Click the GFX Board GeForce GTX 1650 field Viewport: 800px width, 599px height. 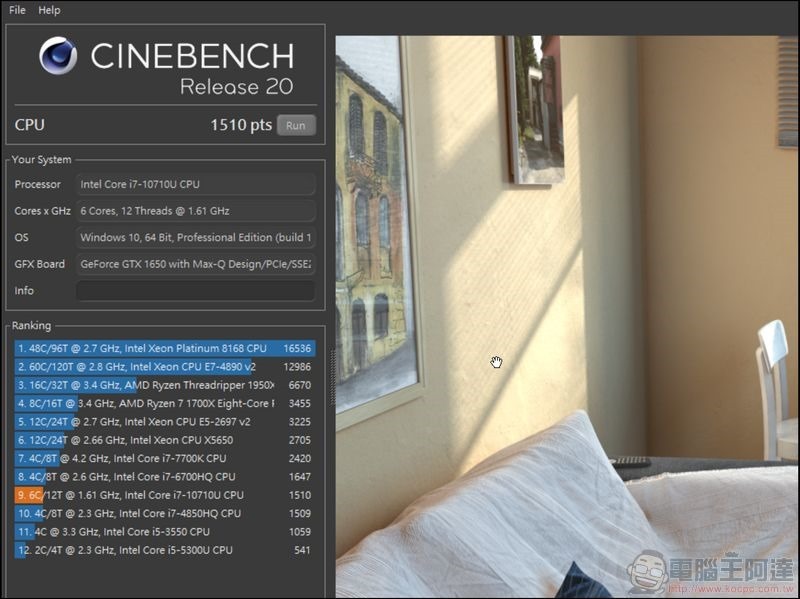pyautogui.click(x=196, y=264)
